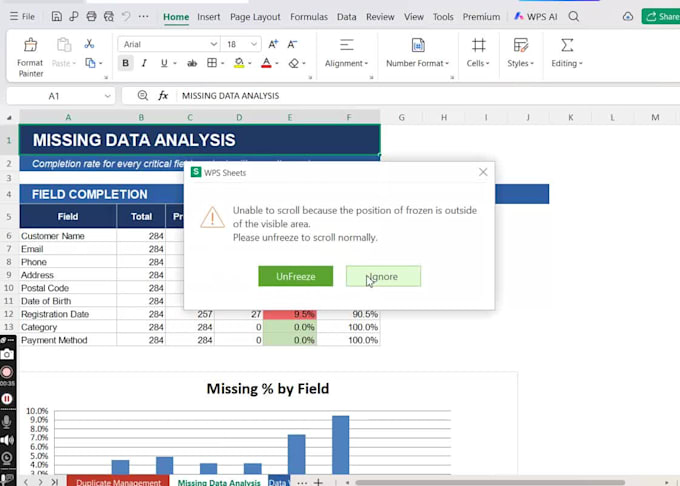Click the Customer Name cell
The height and width of the screenshot is (486, 680).
point(68,236)
